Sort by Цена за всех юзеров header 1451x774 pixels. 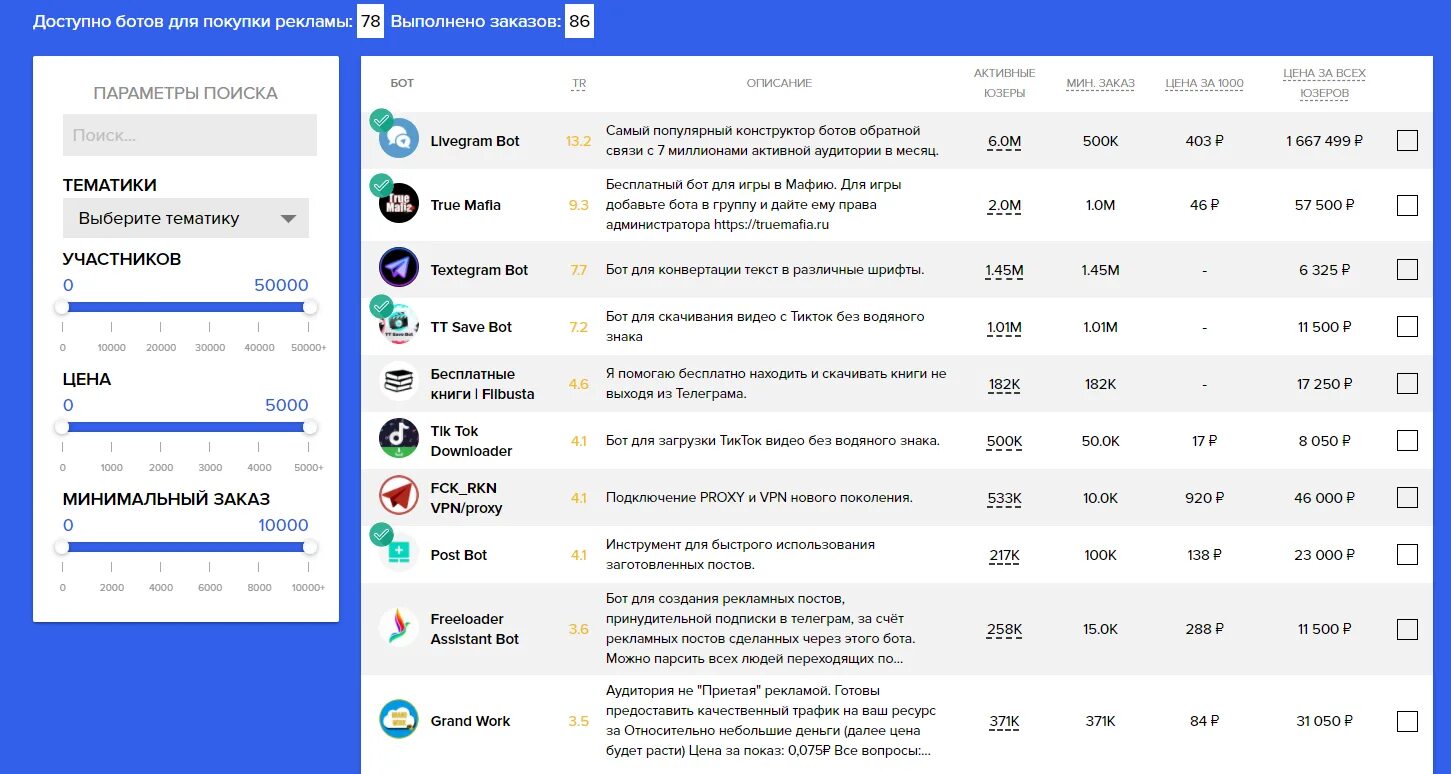tap(1324, 83)
